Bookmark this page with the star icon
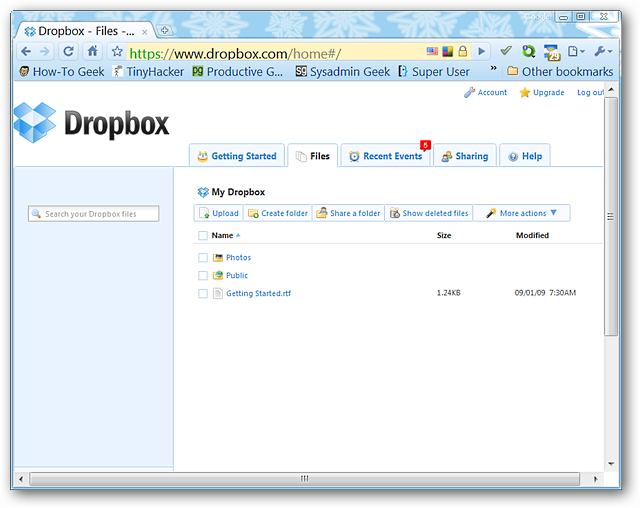640x508 pixels. 117,51
